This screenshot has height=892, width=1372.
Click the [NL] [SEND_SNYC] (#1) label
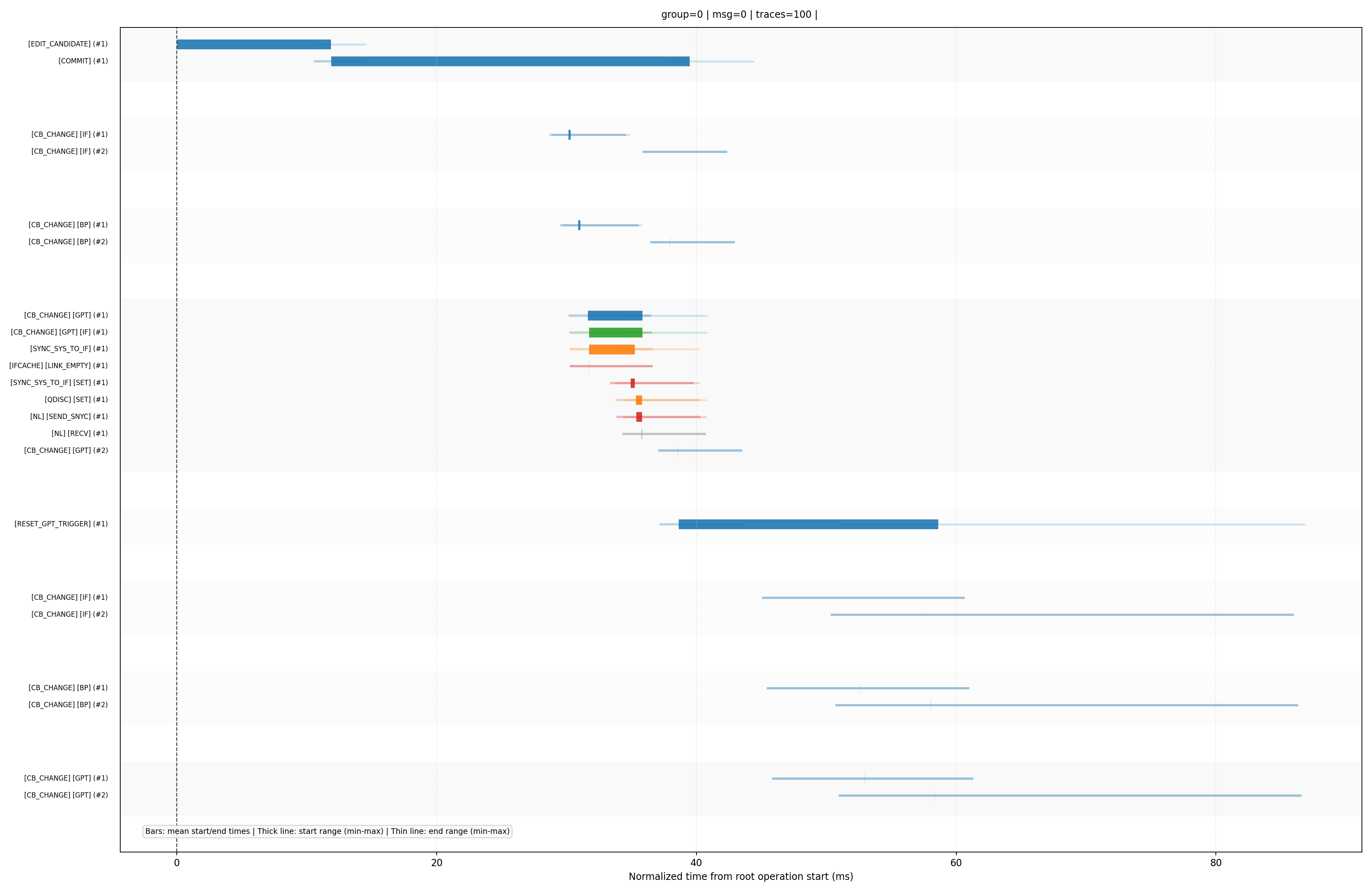tap(69, 416)
